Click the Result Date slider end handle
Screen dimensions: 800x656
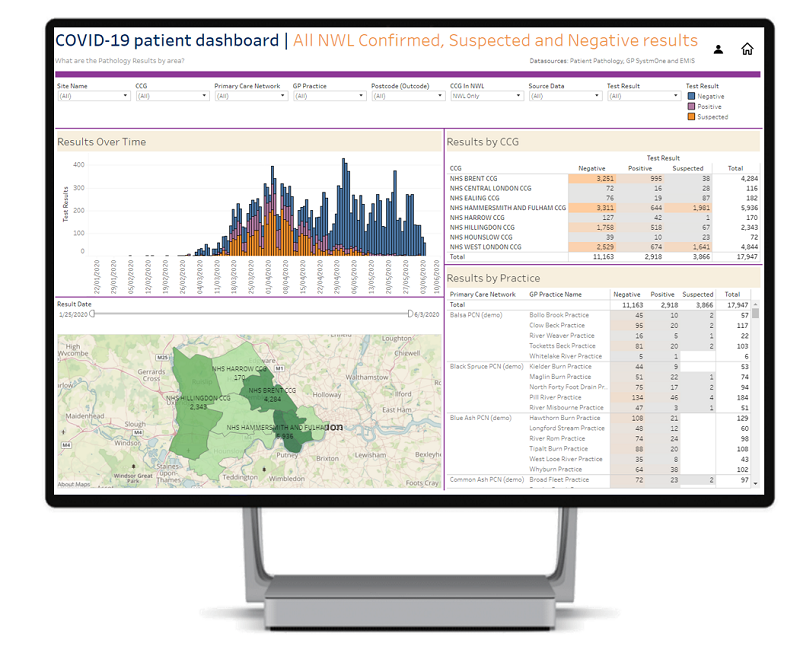(x=410, y=314)
